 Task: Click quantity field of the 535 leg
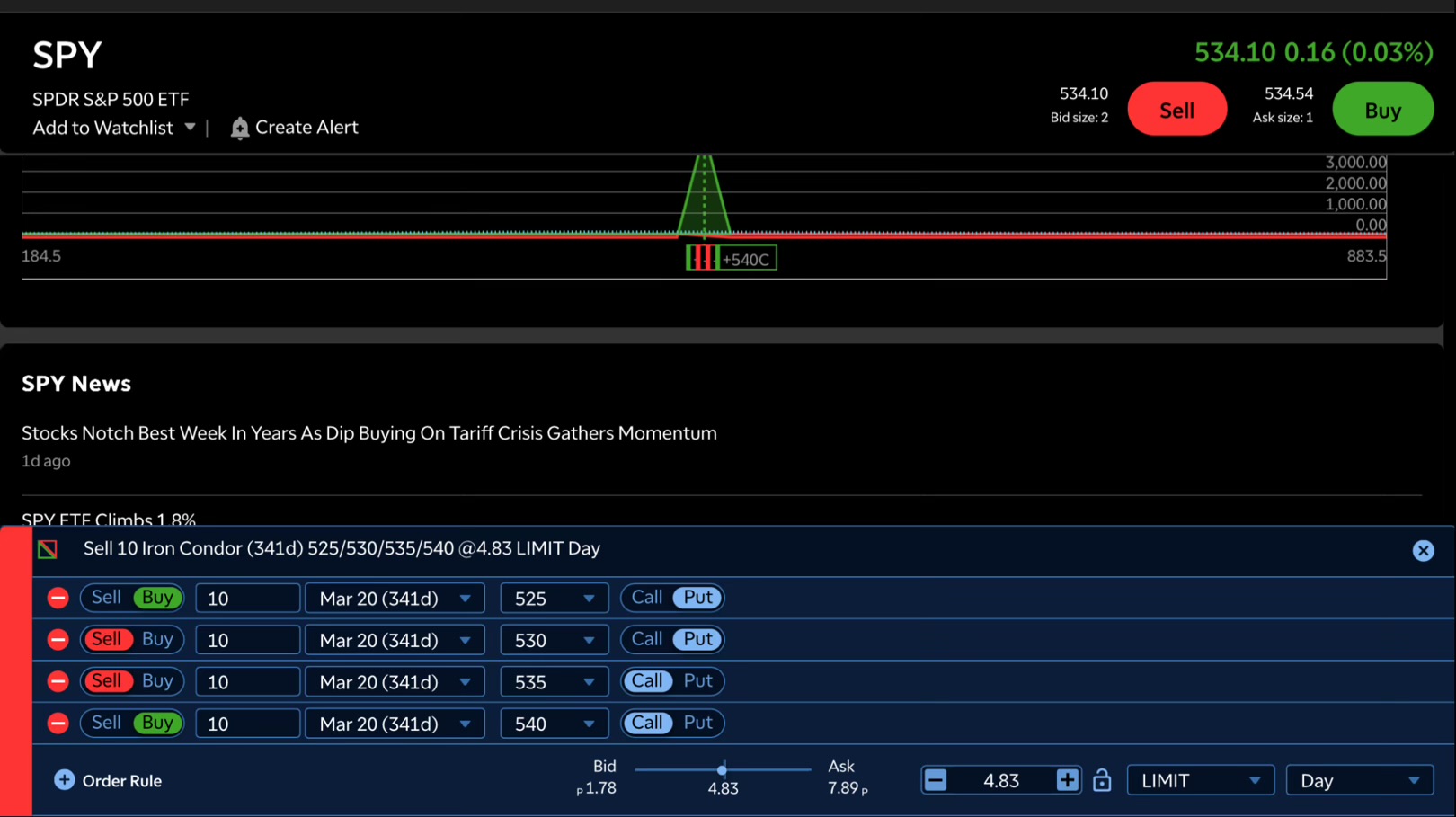[247, 682]
